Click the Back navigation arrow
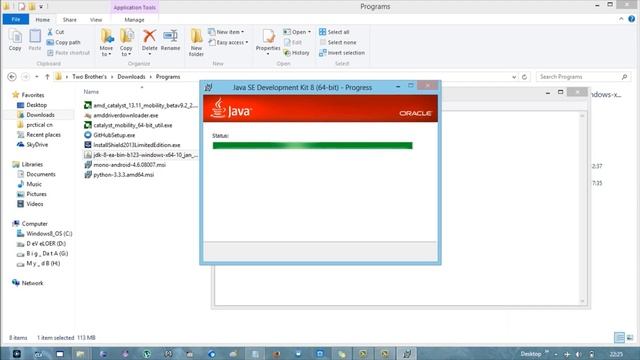 coord(12,77)
